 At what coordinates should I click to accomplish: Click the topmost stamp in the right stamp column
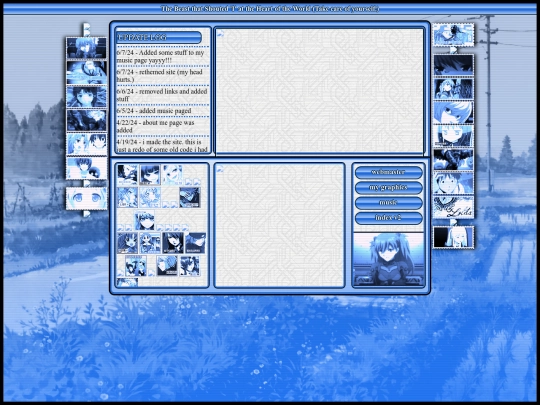(x=454, y=35)
